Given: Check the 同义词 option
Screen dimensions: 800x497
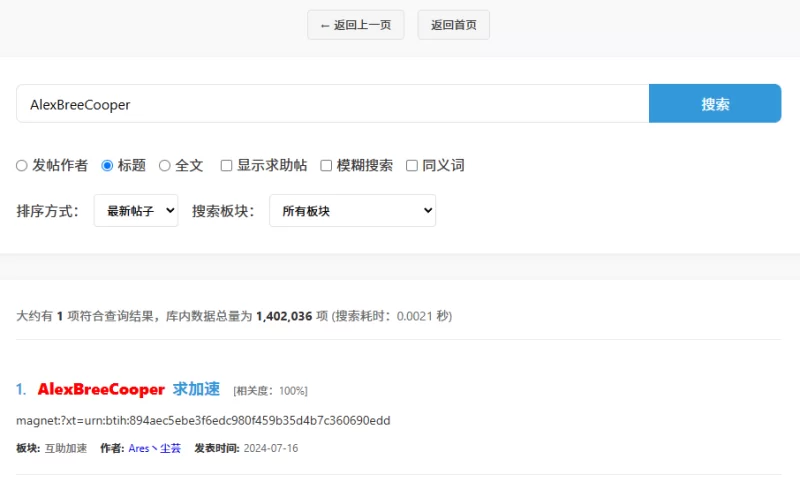Looking at the screenshot, I should (x=412, y=166).
